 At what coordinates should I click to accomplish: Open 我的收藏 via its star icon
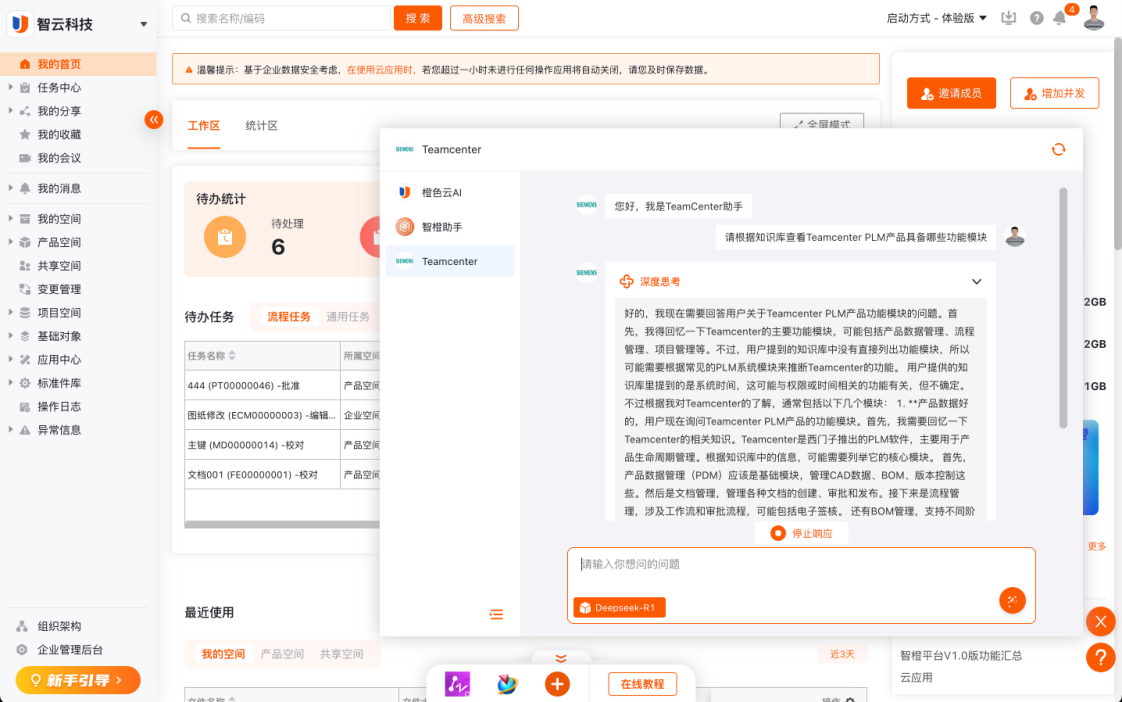(25, 135)
